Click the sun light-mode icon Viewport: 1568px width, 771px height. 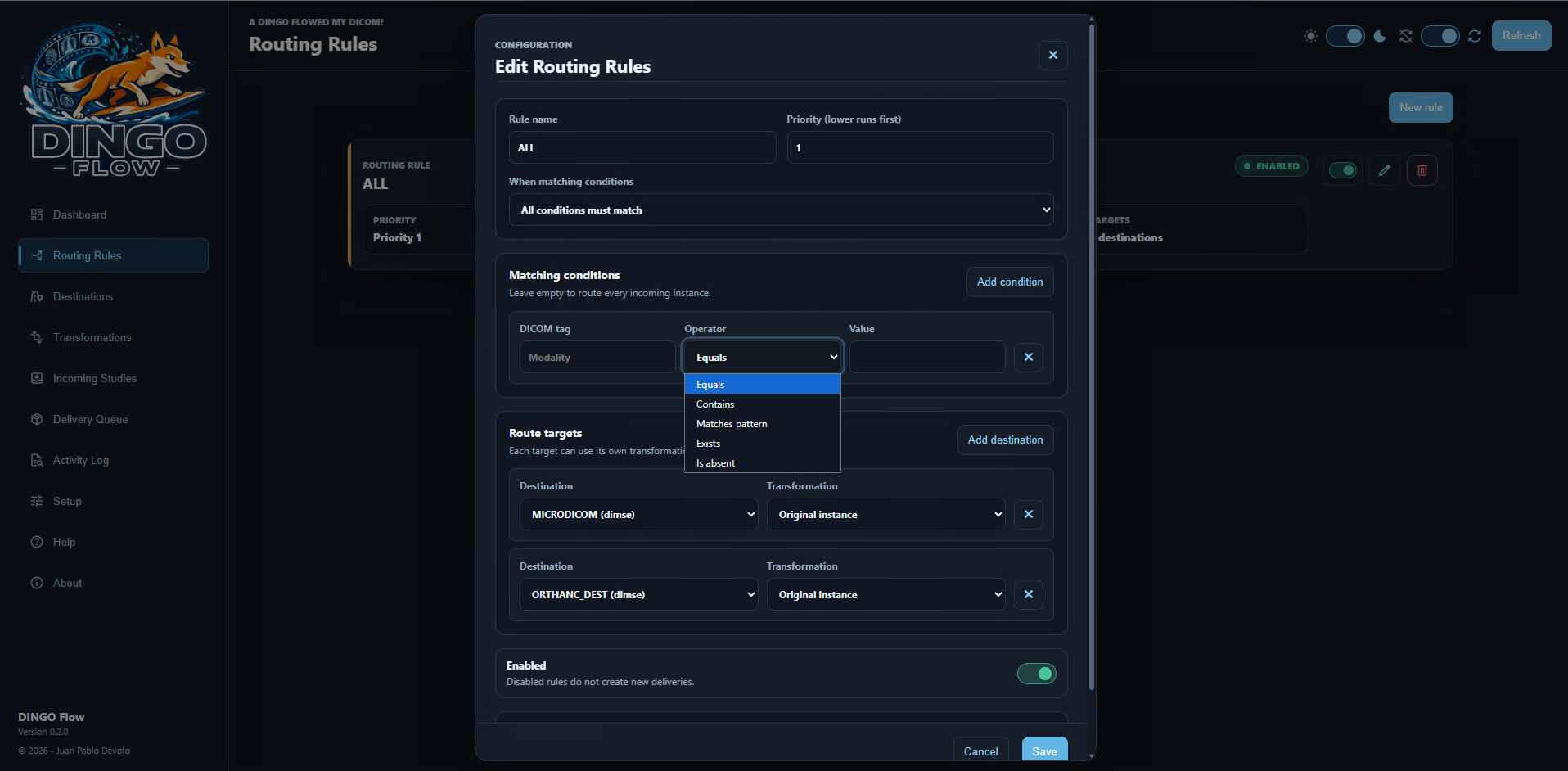pyautogui.click(x=1311, y=36)
